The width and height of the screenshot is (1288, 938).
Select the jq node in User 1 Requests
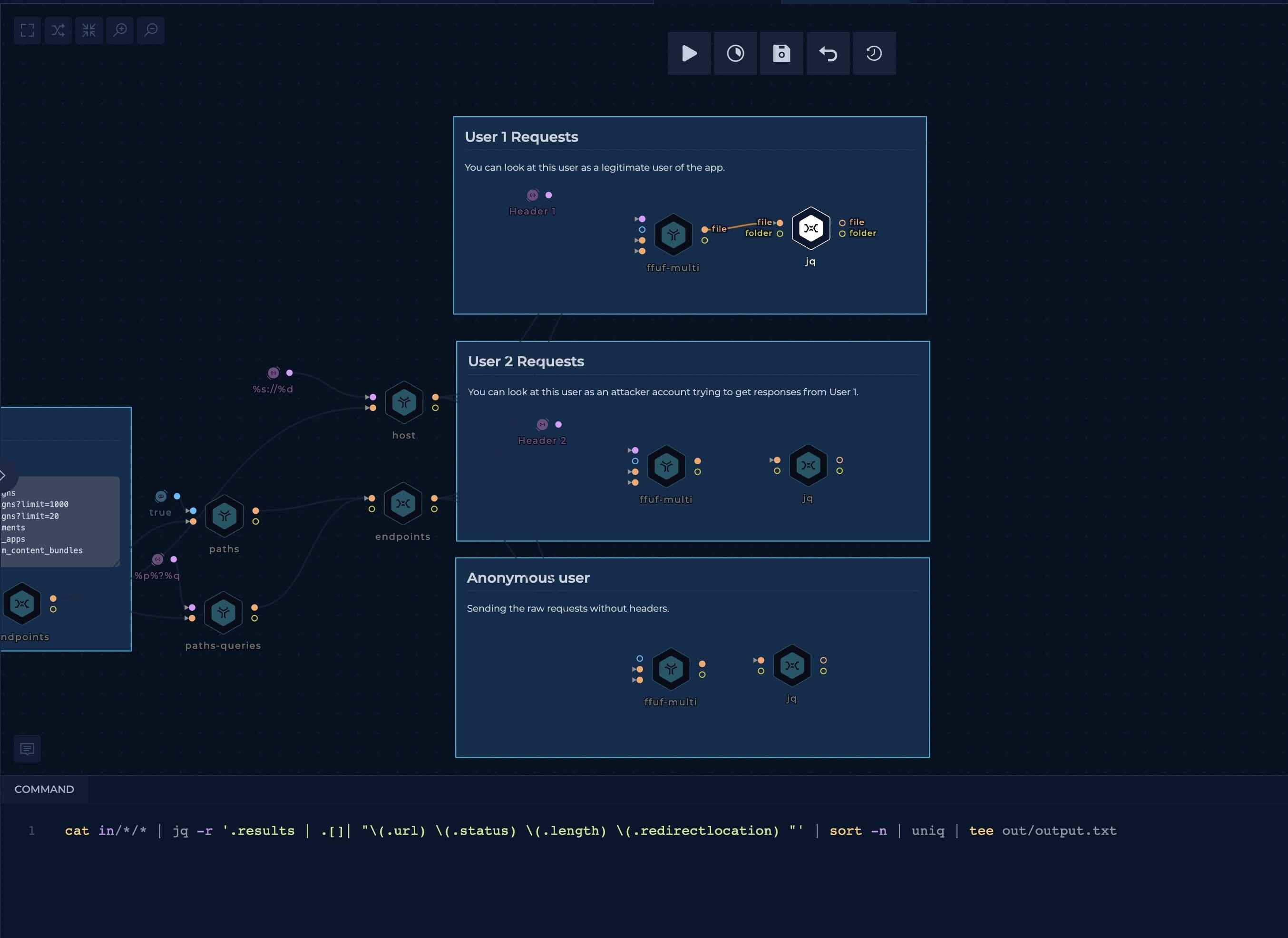[811, 228]
